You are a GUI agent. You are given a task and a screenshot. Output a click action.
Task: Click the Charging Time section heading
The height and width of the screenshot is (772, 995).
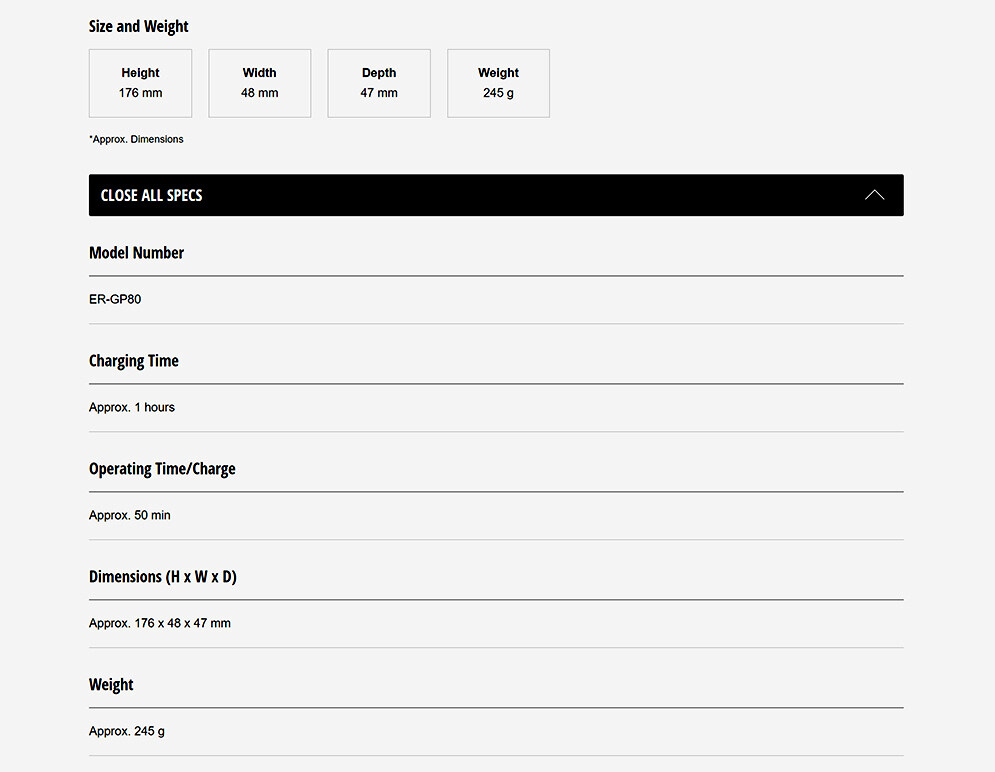pos(134,361)
